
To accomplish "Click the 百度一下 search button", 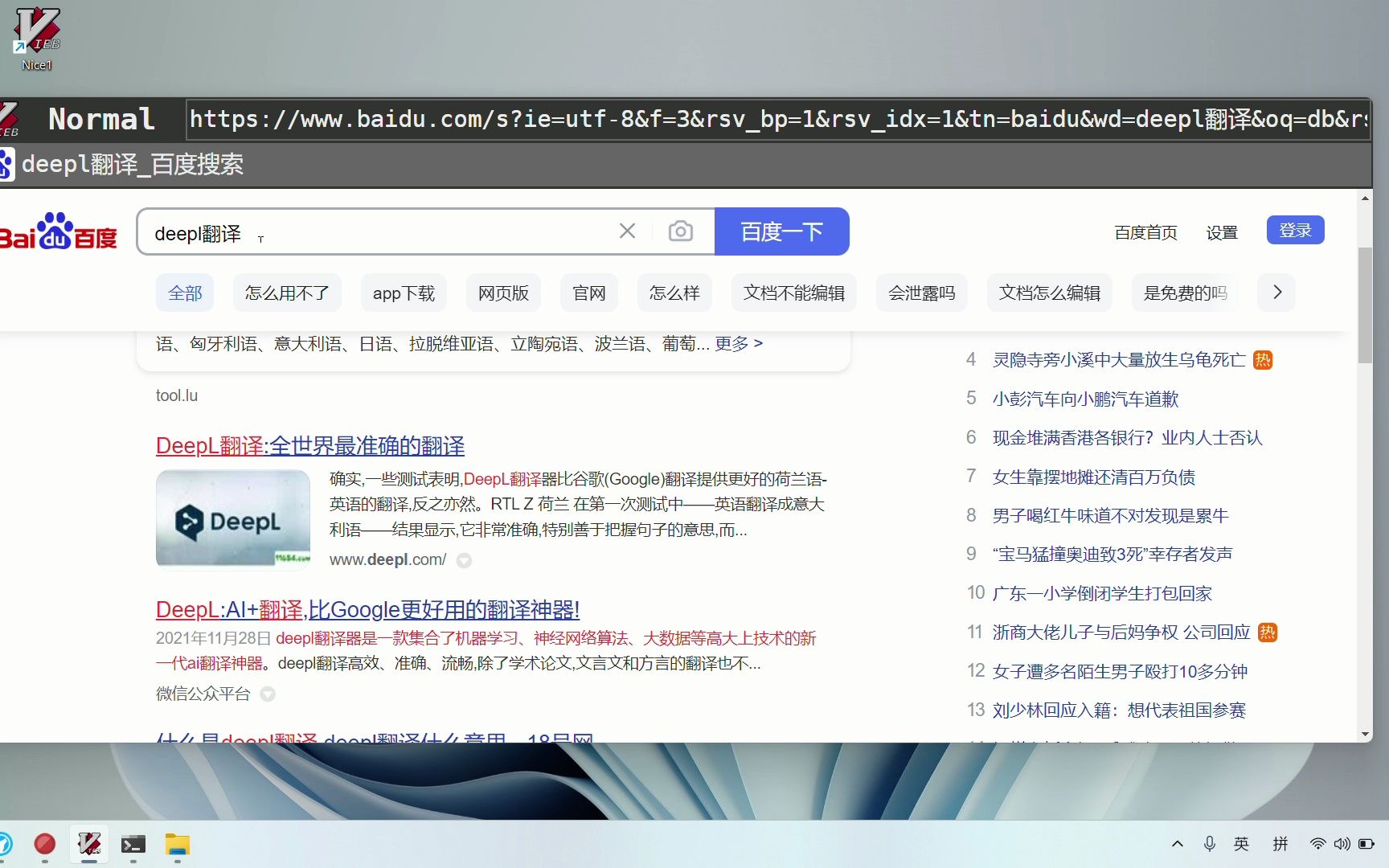I will [x=781, y=231].
